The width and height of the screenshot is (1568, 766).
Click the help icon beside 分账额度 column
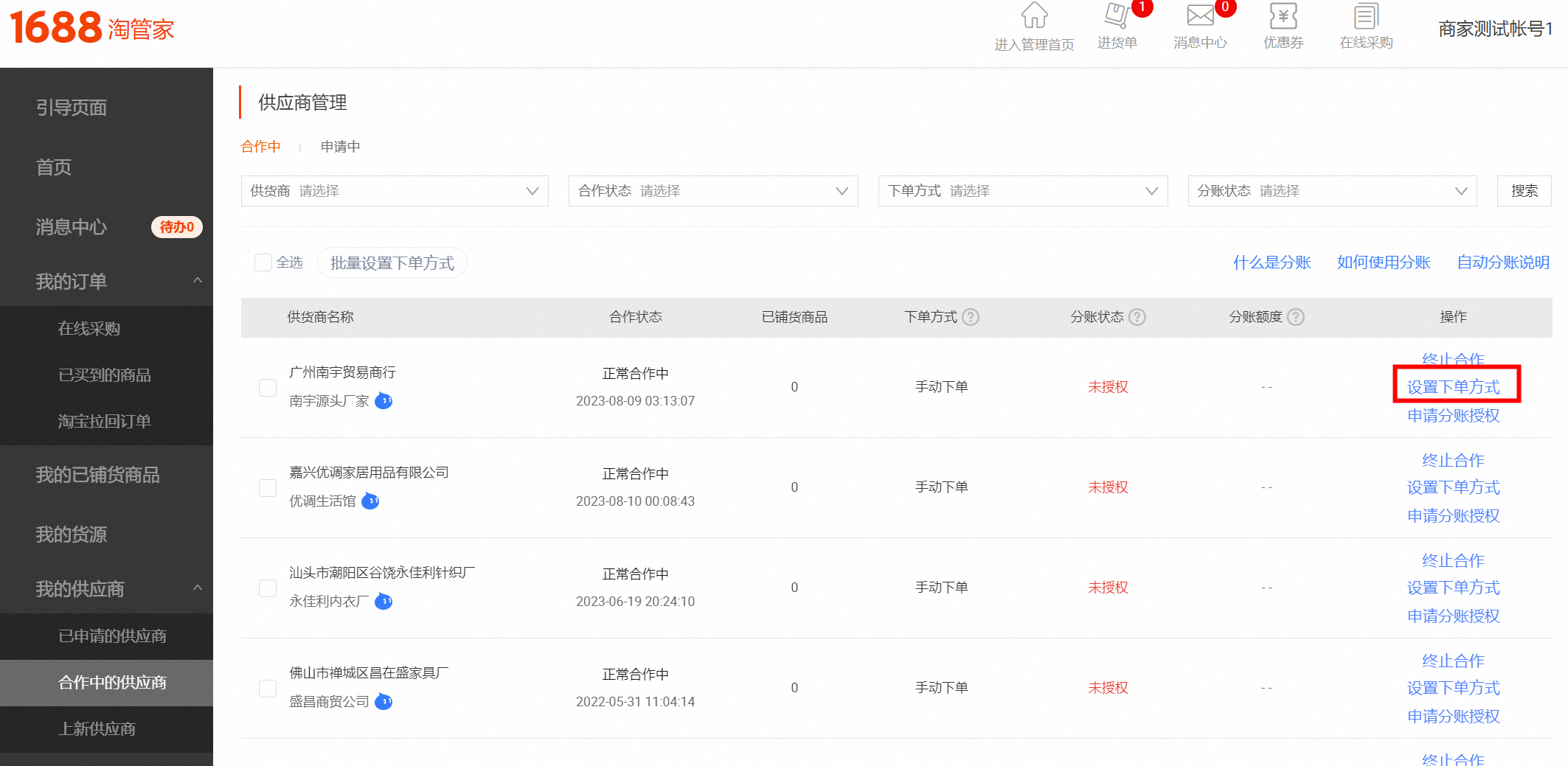(x=1297, y=317)
